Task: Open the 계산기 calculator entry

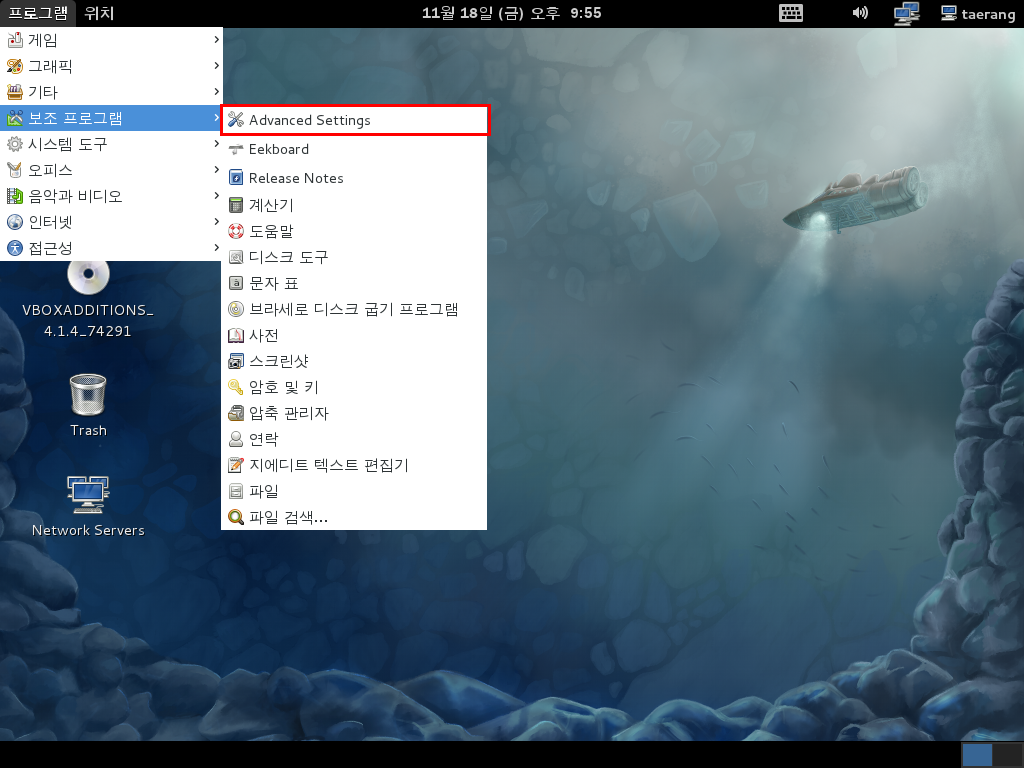Action: [355, 205]
